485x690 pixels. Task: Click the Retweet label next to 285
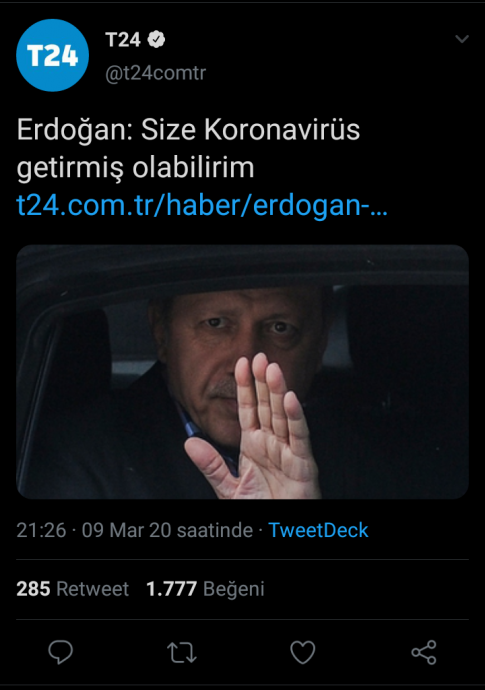[92, 589]
